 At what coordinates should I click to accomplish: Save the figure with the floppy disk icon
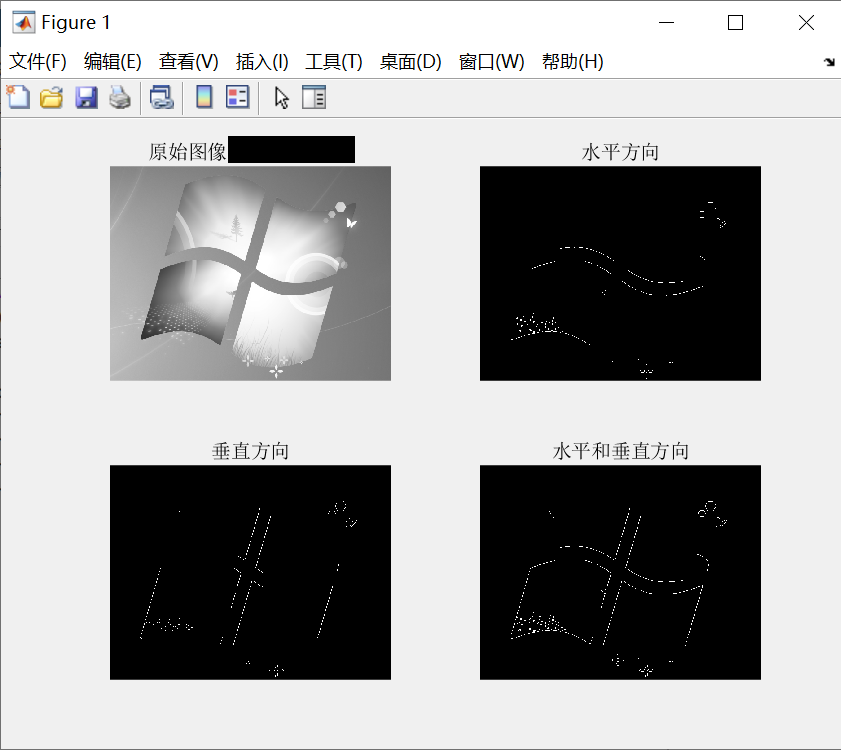tap(86, 98)
